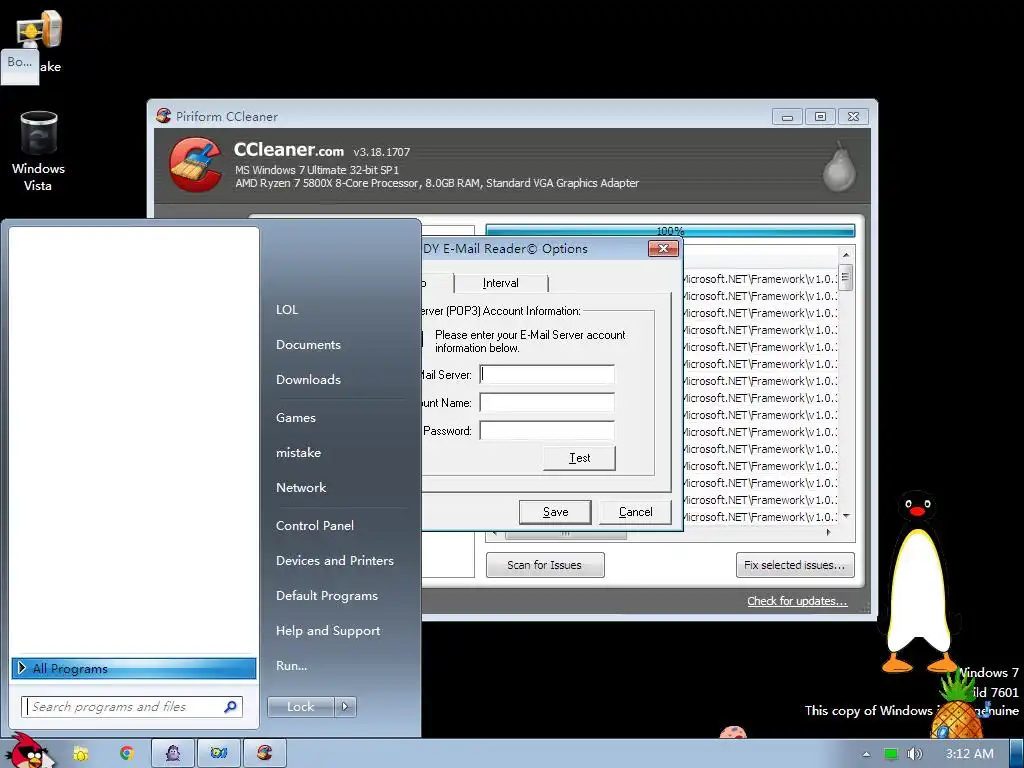Click the CCleaner logo in the header
The height and width of the screenshot is (768, 1024).
(195, 164)
